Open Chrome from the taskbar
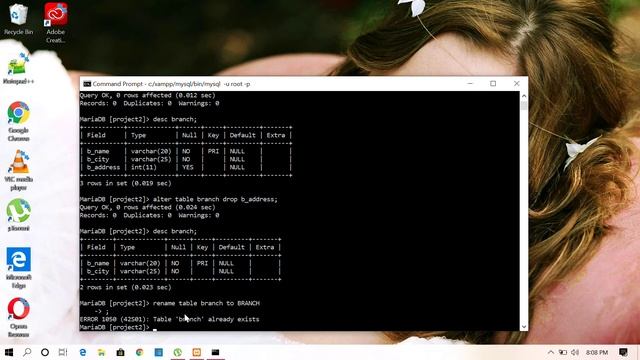Screen dimensions: 640x360 coord(140,352)
